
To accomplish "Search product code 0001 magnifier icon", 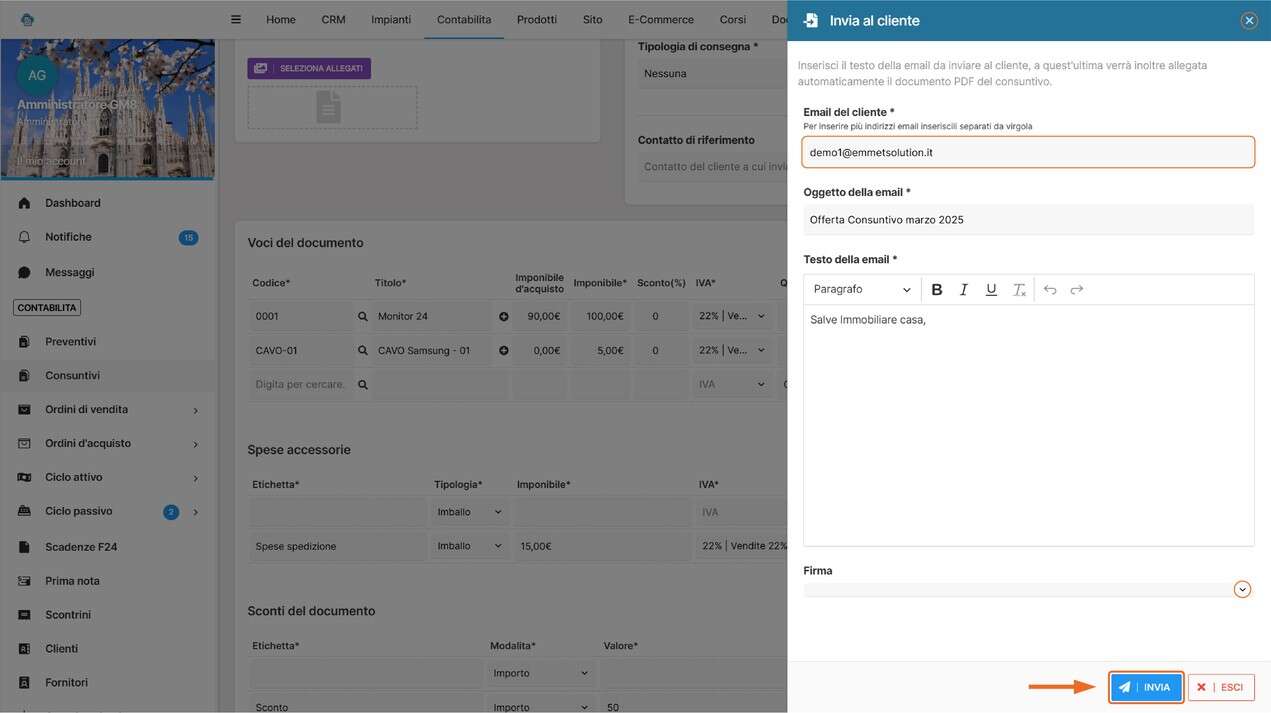I will coord(363,317).
